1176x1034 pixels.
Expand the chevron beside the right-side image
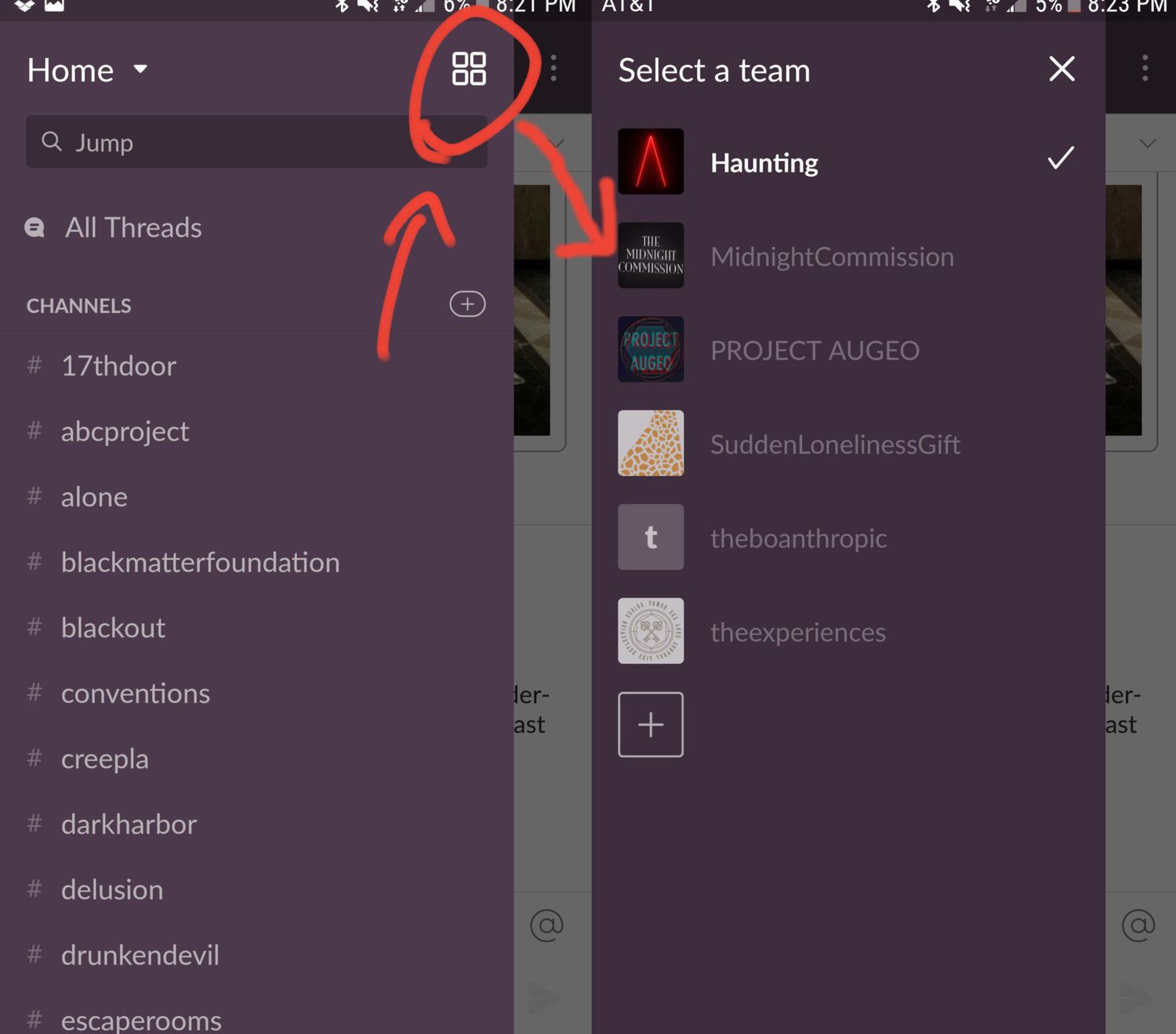point(1147,143)
